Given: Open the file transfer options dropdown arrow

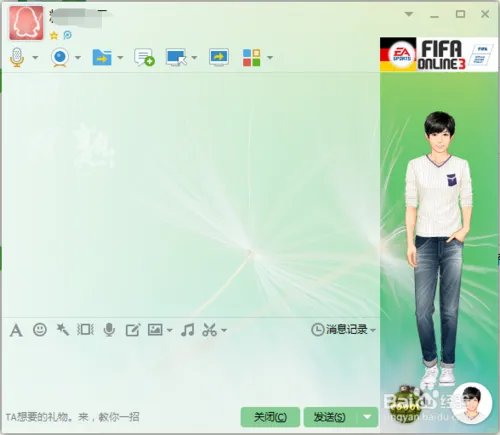Looking at the screenshot, I should click(x=120, y=57).
